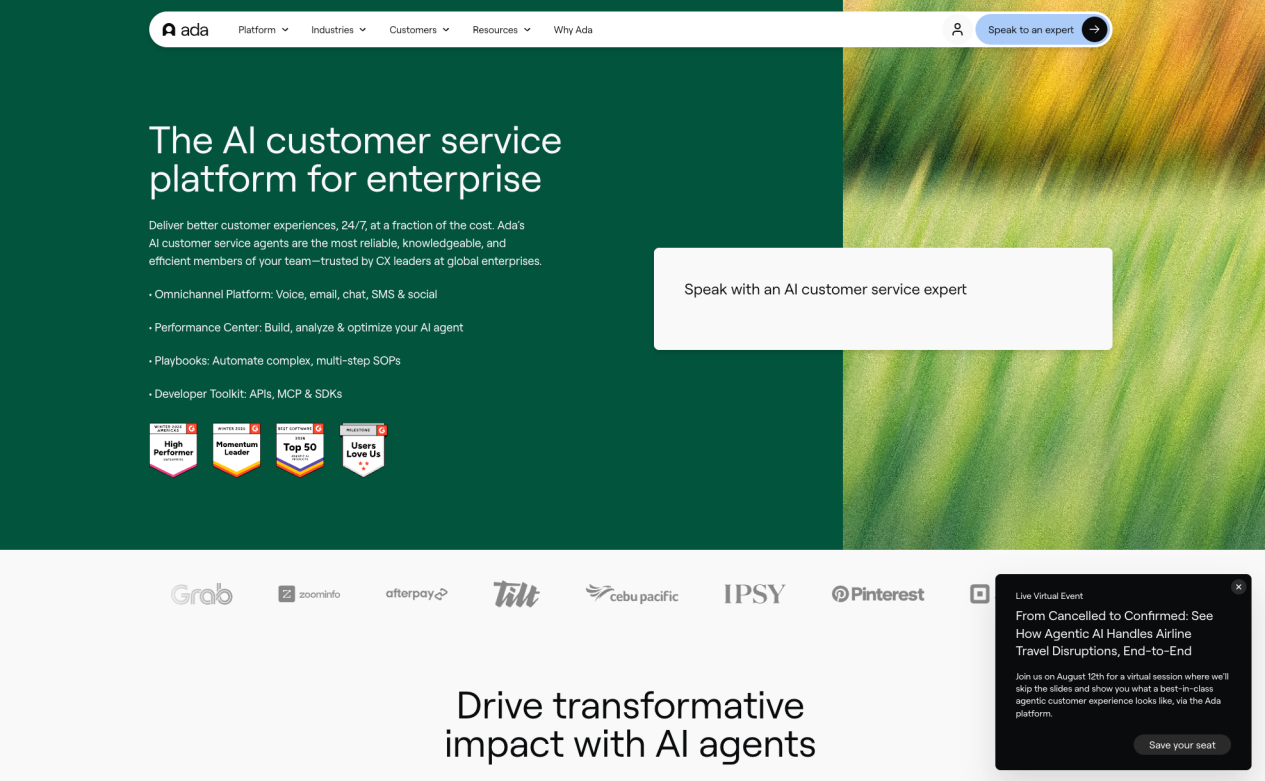This screenshot has width=1265, height=781.
Task: Click the Momentum Leader G2 badge
Action: coord(237,450)
